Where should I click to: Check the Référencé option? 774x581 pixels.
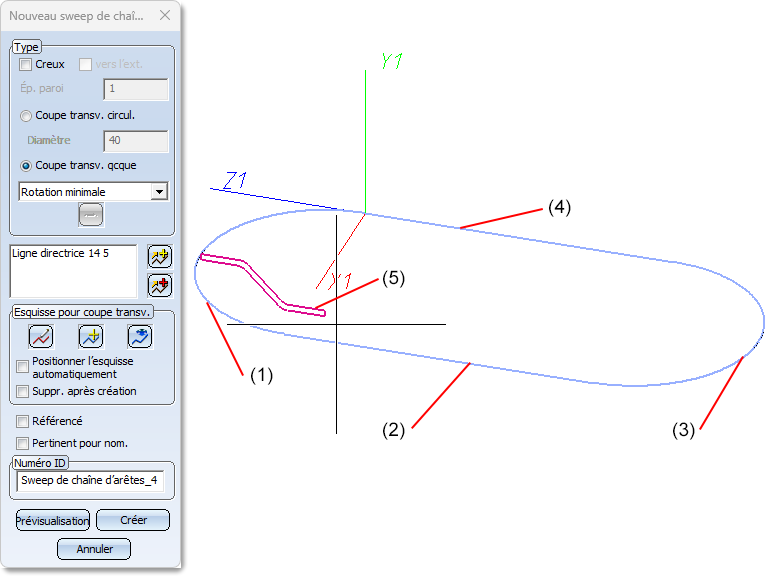[22, 422]
